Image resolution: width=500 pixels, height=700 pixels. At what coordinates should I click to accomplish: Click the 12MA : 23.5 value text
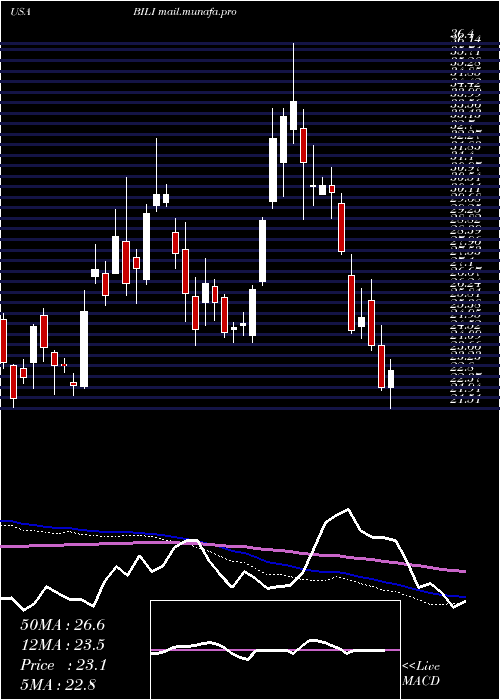click(x=62, y=645)
